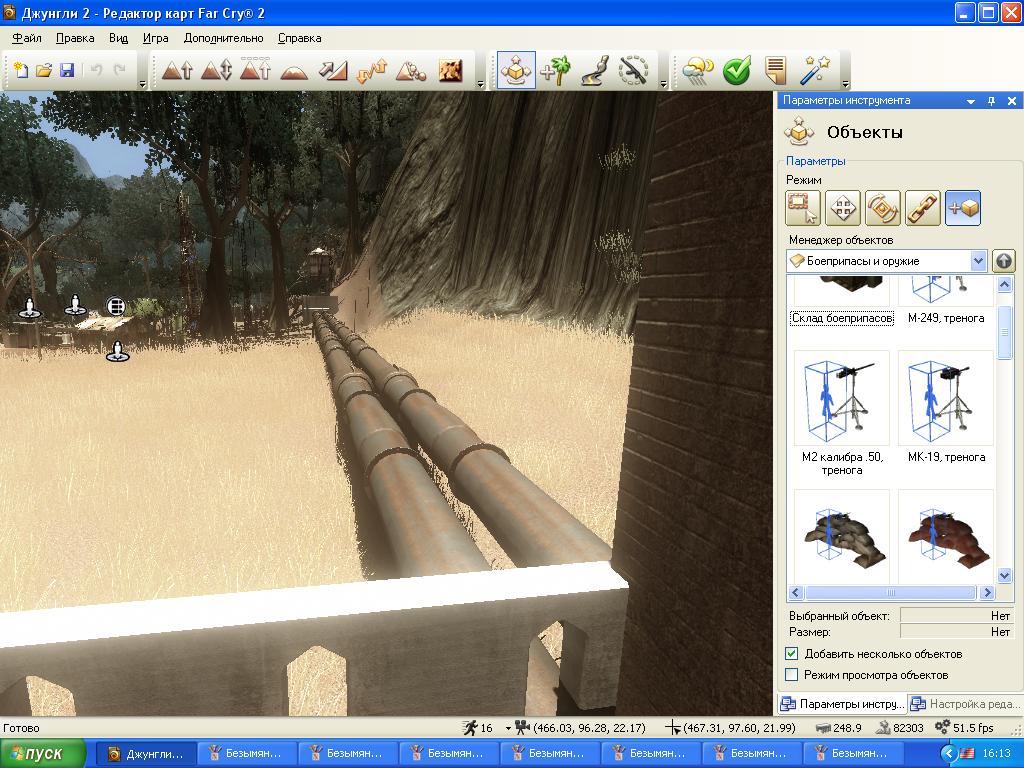The width and height of the screenshot is (1024, 768).
Task: Enable 'Режим просмотра объектов' checkbox
Action: [x=792, y=675]
